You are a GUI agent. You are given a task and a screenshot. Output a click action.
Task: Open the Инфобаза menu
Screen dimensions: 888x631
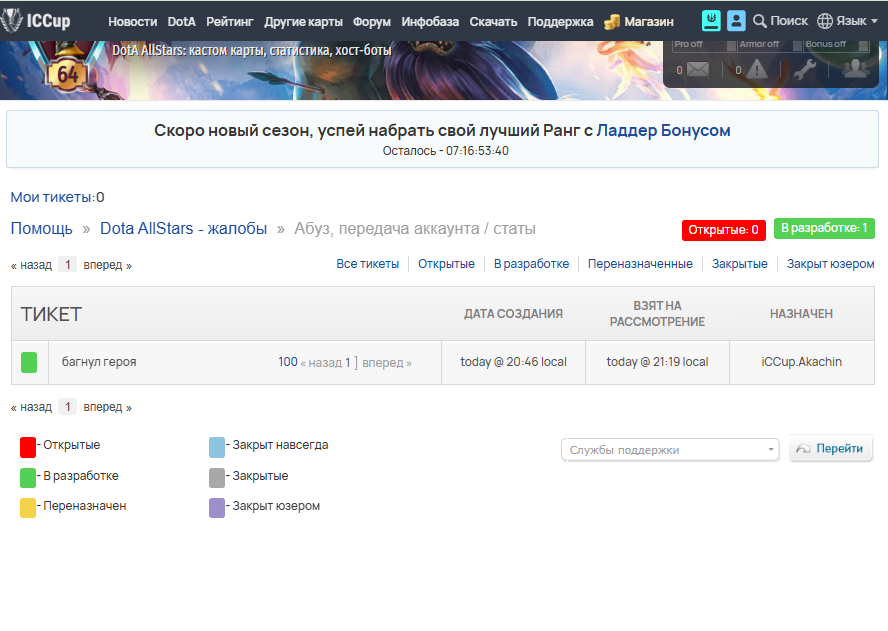[x=430, y=22]
